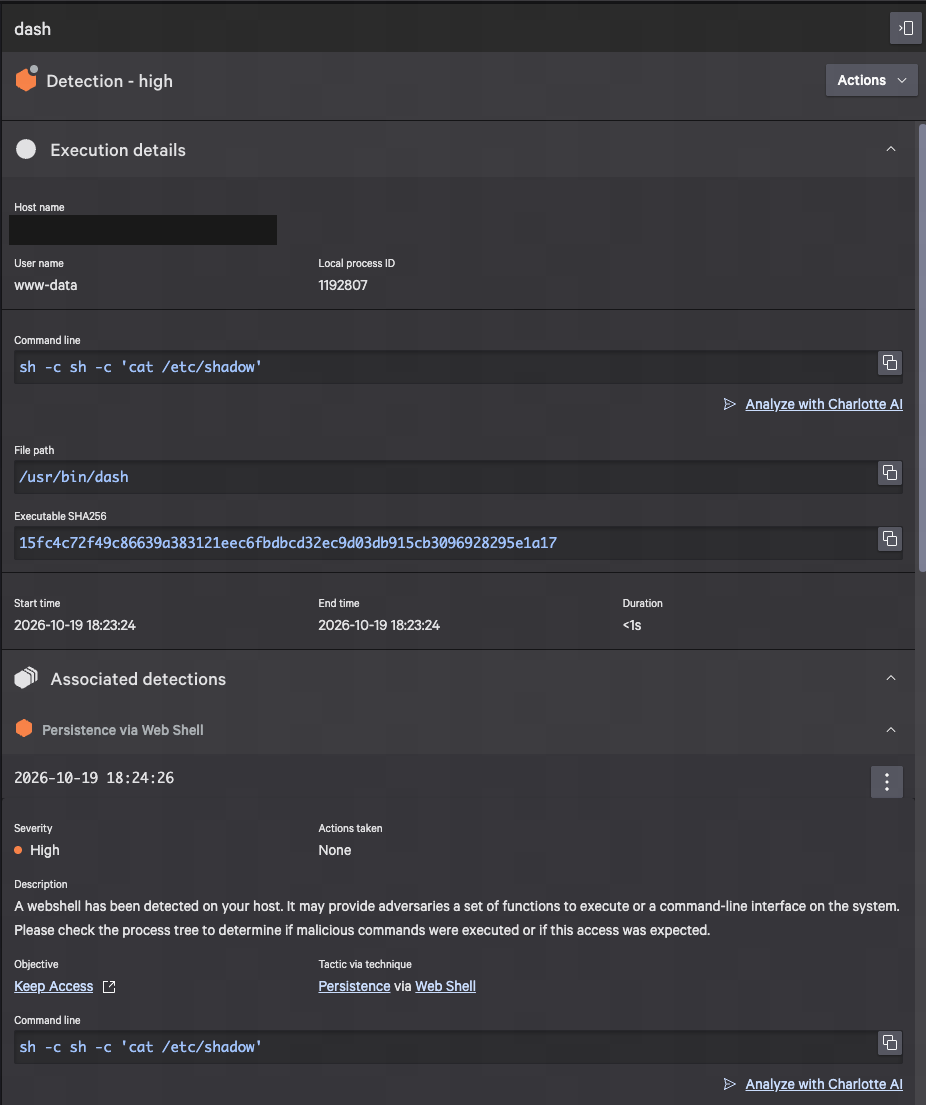The width and height of the screenshot is (926, 1105).
Task: Click the orange Detection severity hexagon icon
Action: pos(26,80)
